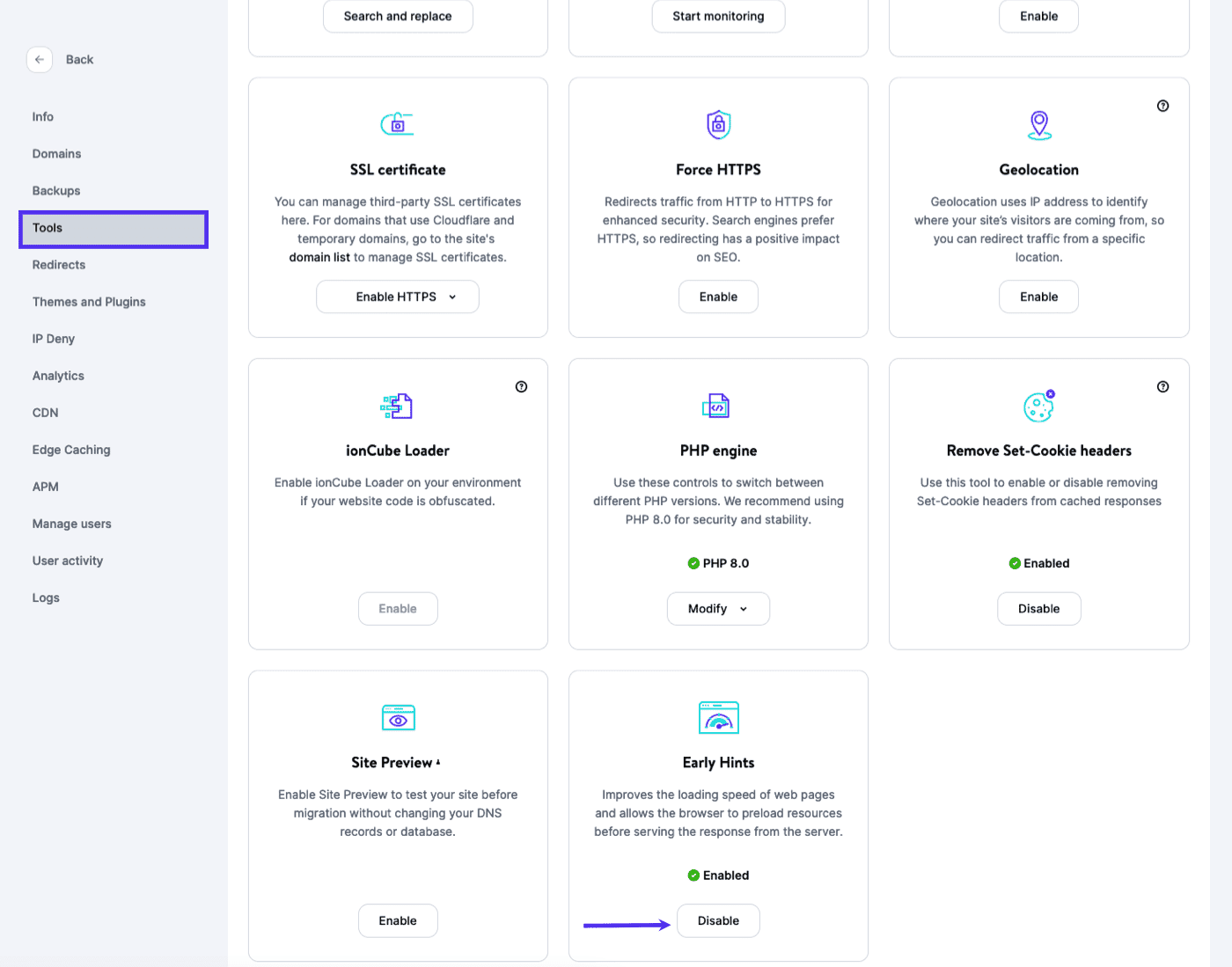This screenshot has width=1232, height=967.
Task: Click the Early Hints speedometer icon
Action: pos(718,717)
